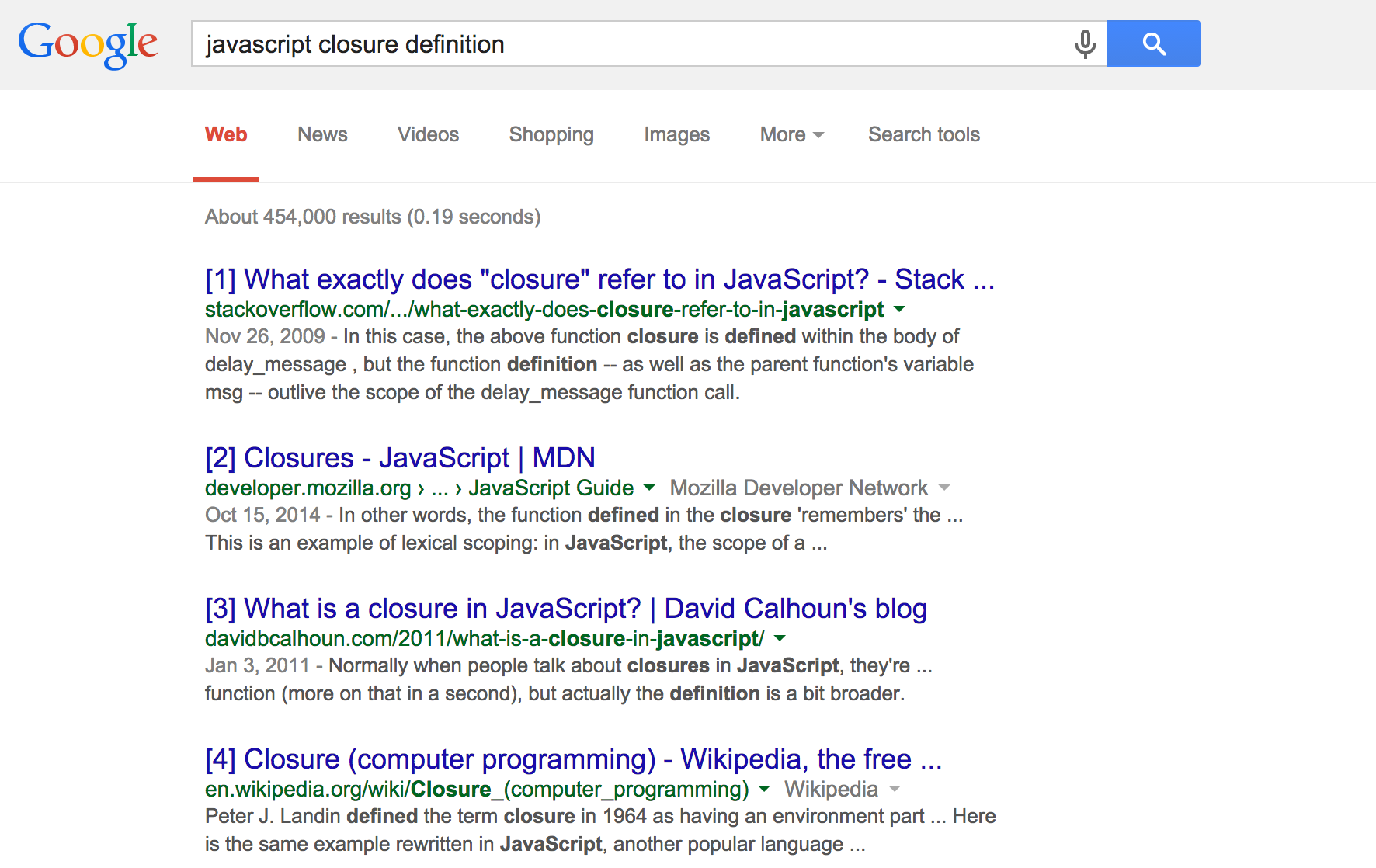Click the stackoverflow.com green URL text
Image resolution: width=1376 pixels, height=868 pixels.
click(544, 309)
